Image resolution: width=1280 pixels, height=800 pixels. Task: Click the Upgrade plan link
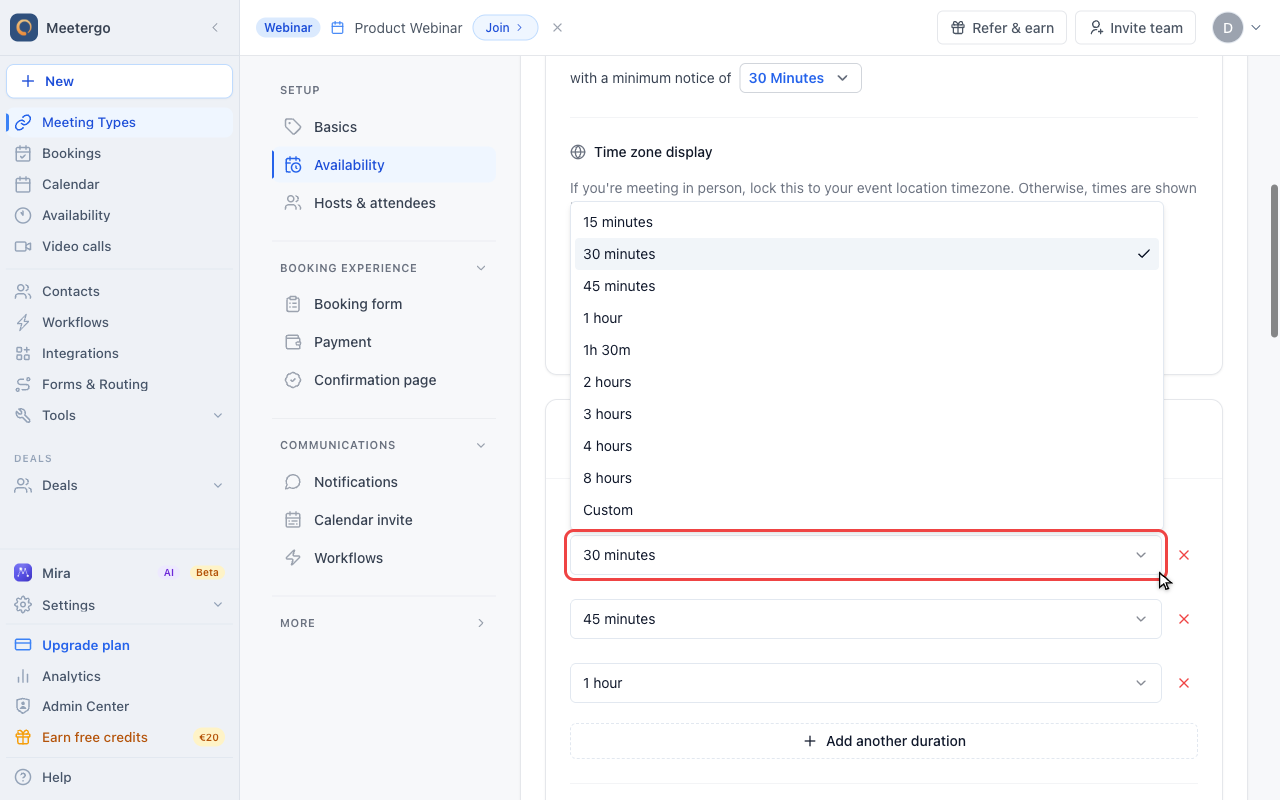pyautogui.click(x=86, y=645)
